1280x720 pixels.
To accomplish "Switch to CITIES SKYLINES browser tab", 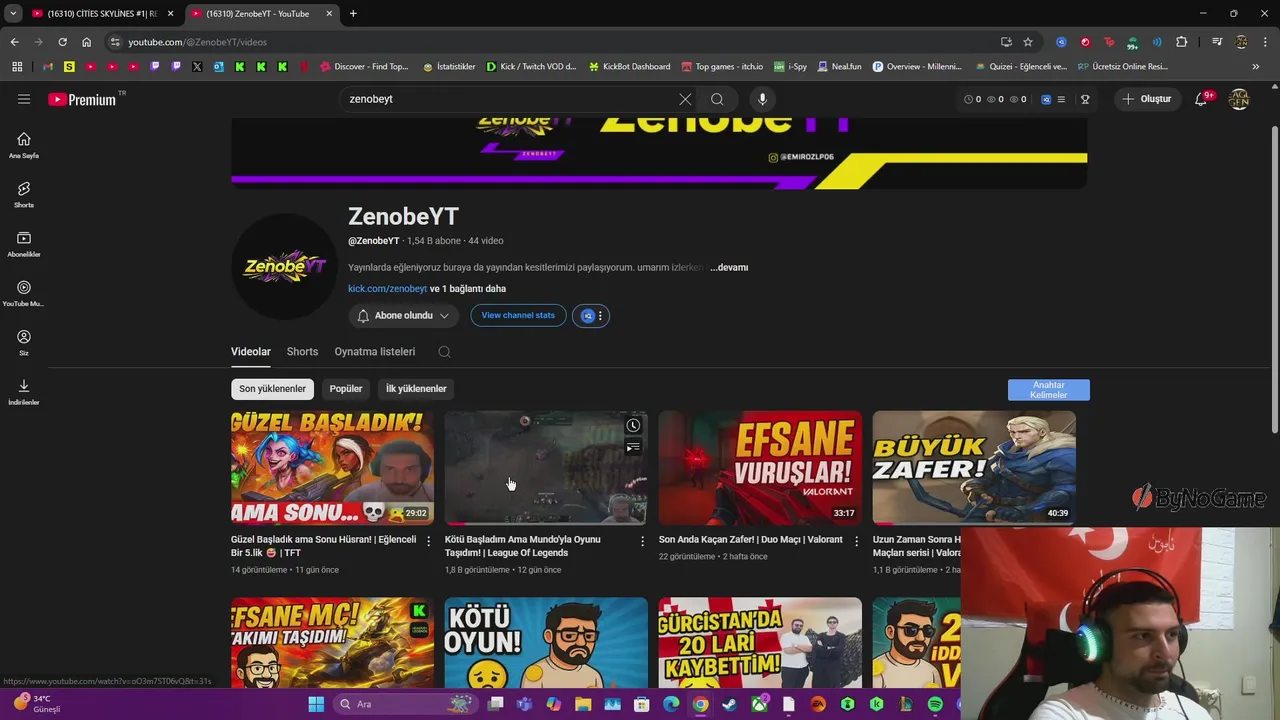I will pos(102,14).
